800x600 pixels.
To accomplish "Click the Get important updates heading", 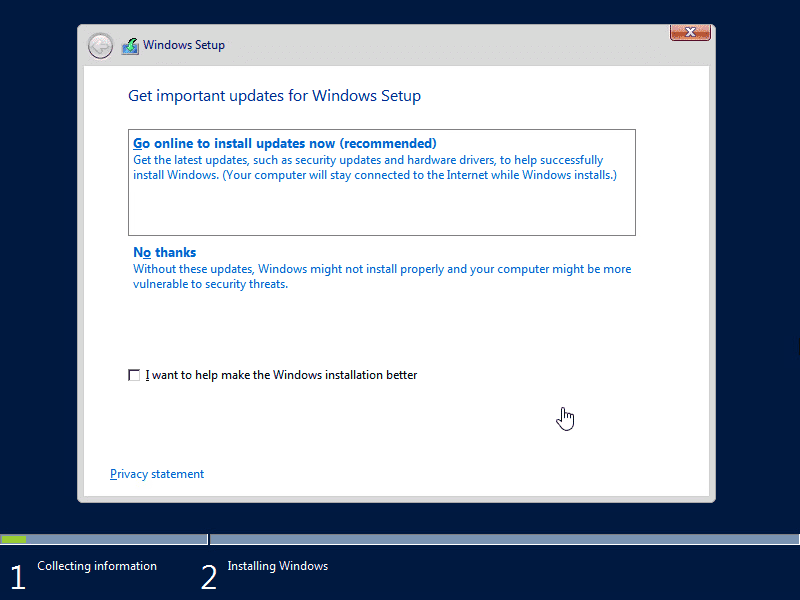I will click(x=274, y=95).
